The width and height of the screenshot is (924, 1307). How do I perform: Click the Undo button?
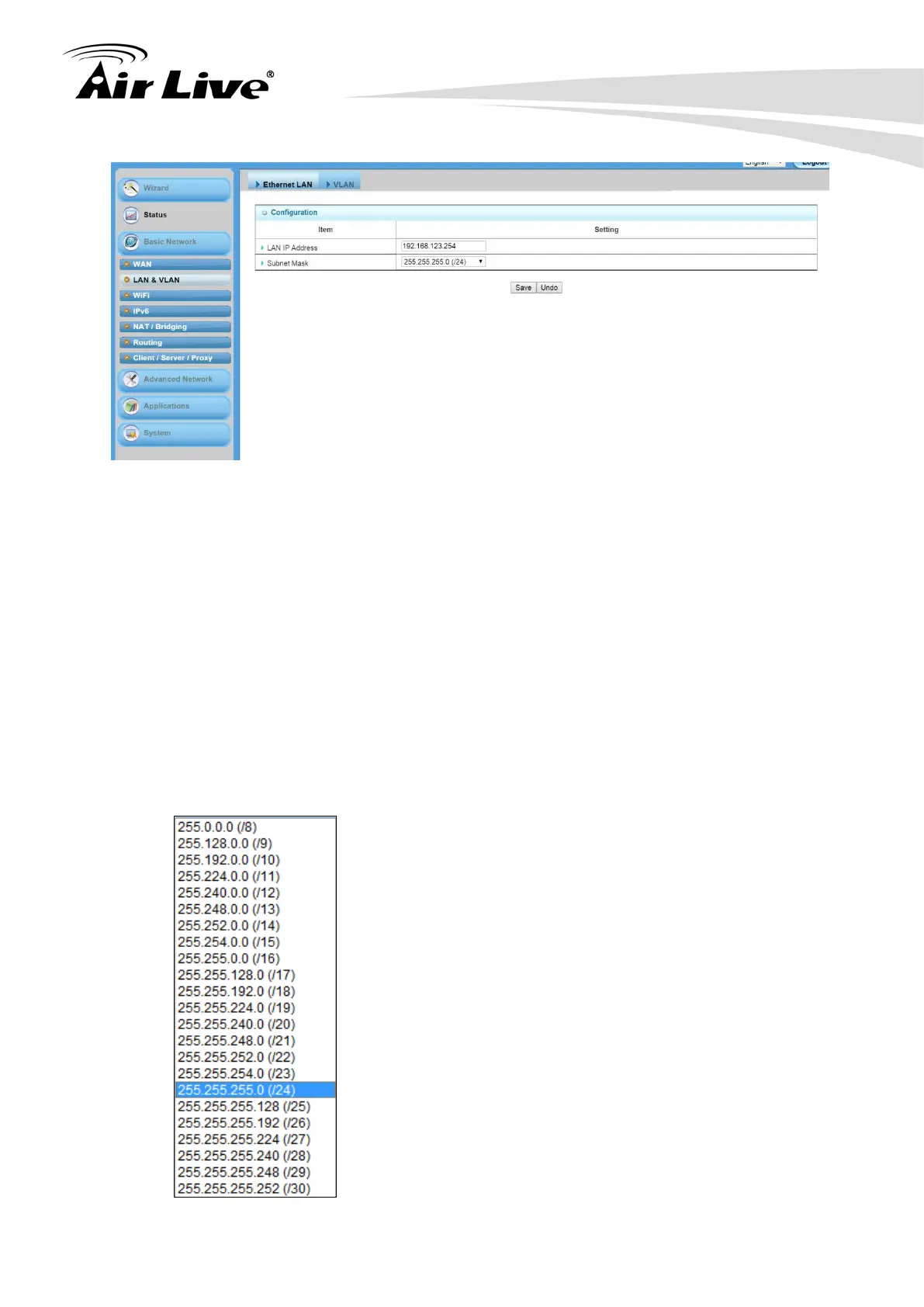[549, 288]
